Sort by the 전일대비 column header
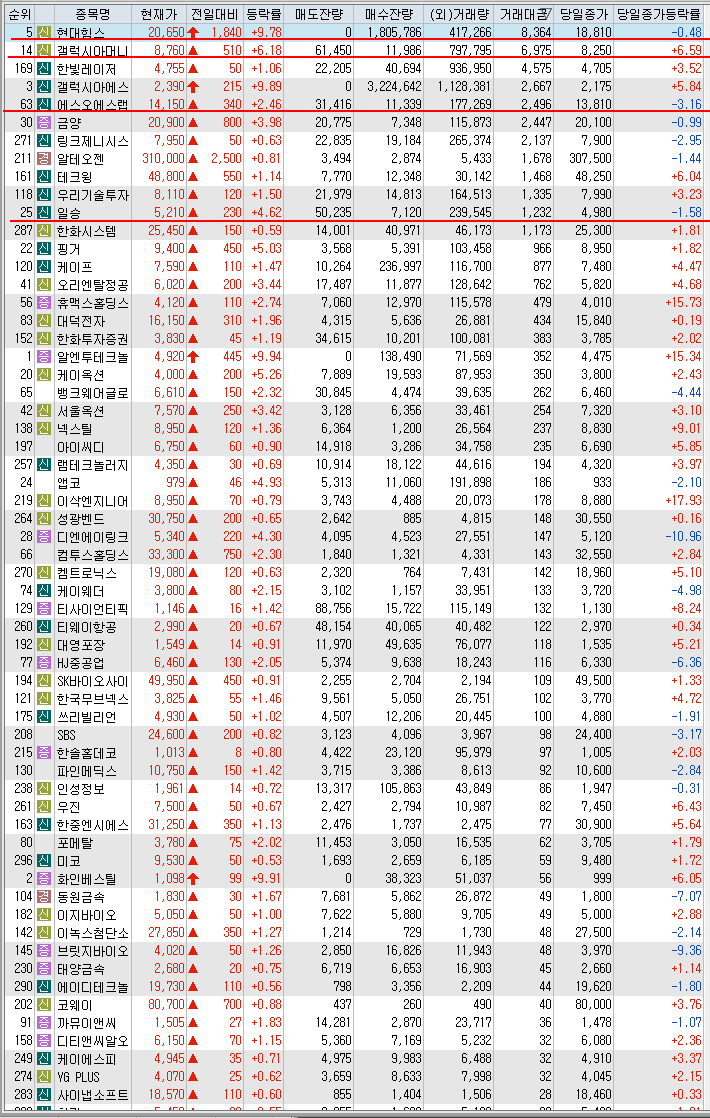710x1118 pixels. coord(214,14)
